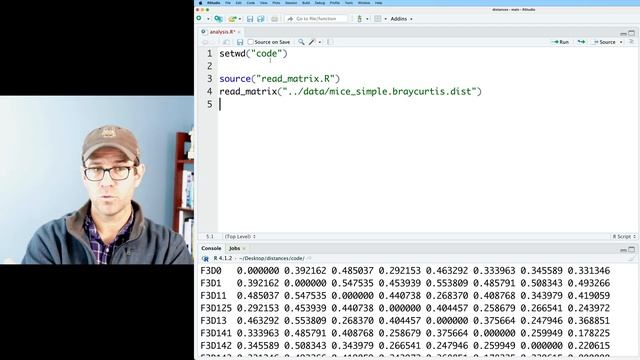Open the Apple menu
The width and height of the screenshot is (640, 360).
pos(200,3)
